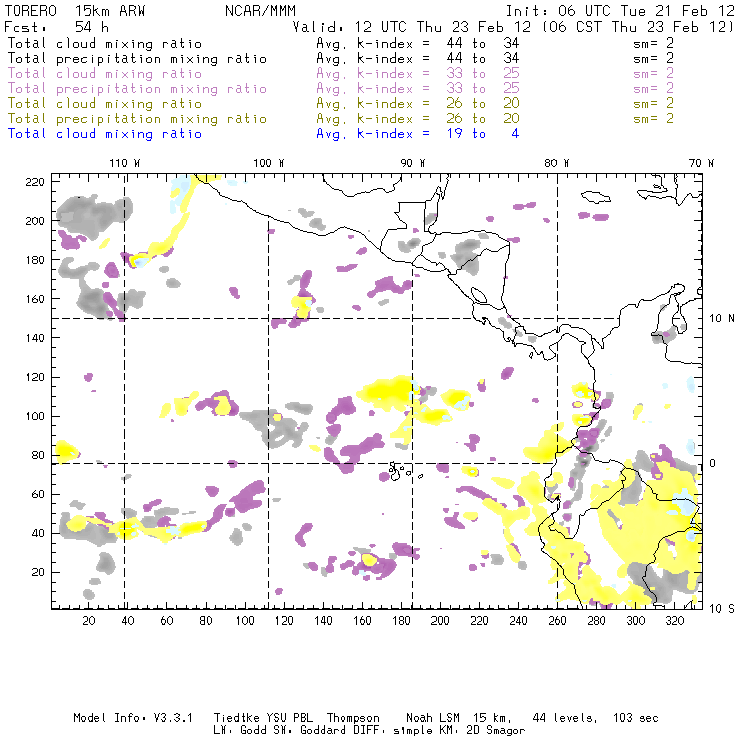The image size is (740, 740).
Task: Select the "180" tick label on the horizontal axis
Action: [x=401, y=621]
